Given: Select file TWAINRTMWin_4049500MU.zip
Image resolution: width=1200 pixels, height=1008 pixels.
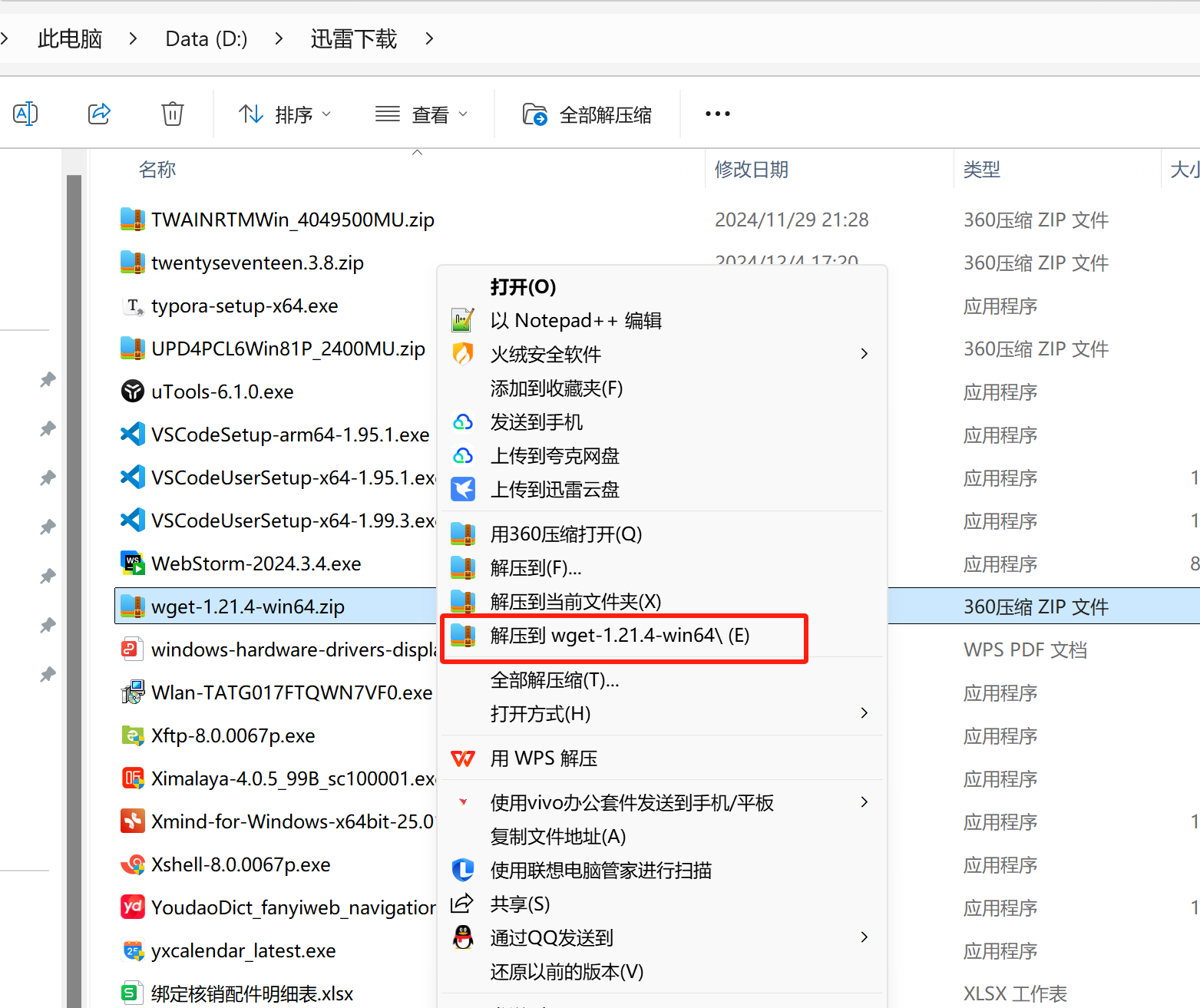Looking at the screenshot, I should 293,220.
